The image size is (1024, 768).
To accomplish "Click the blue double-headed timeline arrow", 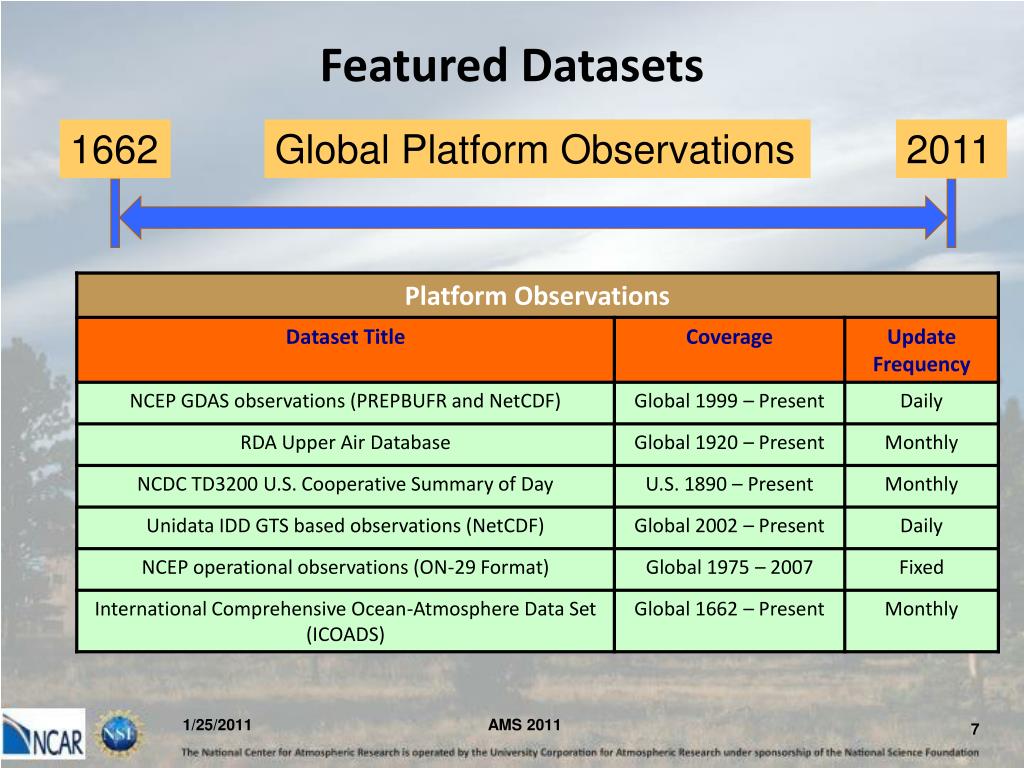I will click(x=534, y=217).
